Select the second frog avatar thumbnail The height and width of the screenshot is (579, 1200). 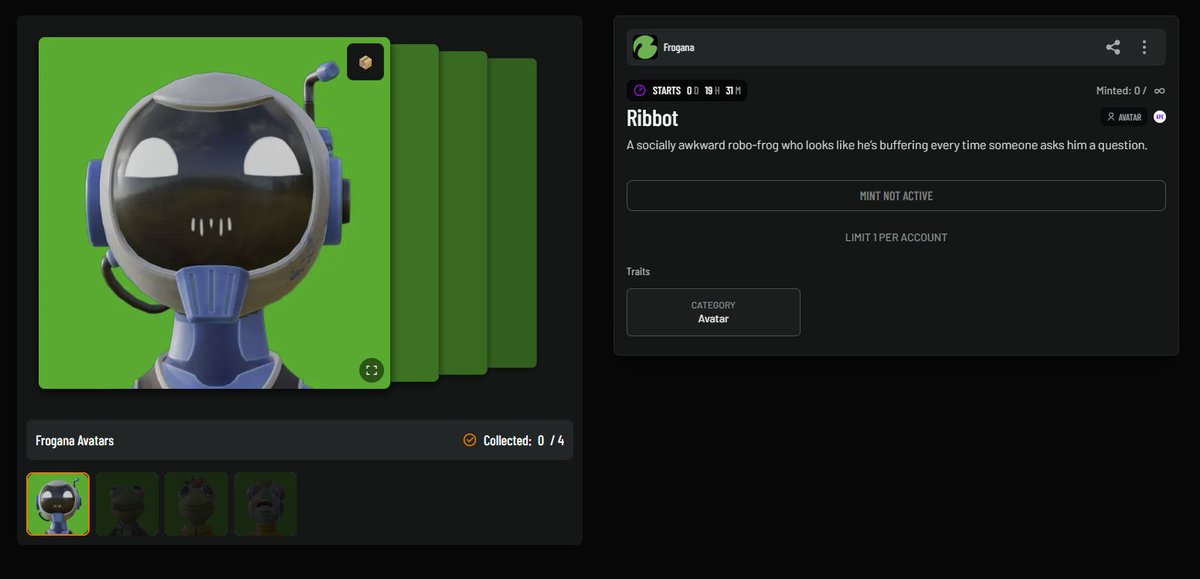pyautogui.click(x=127, y=504)
